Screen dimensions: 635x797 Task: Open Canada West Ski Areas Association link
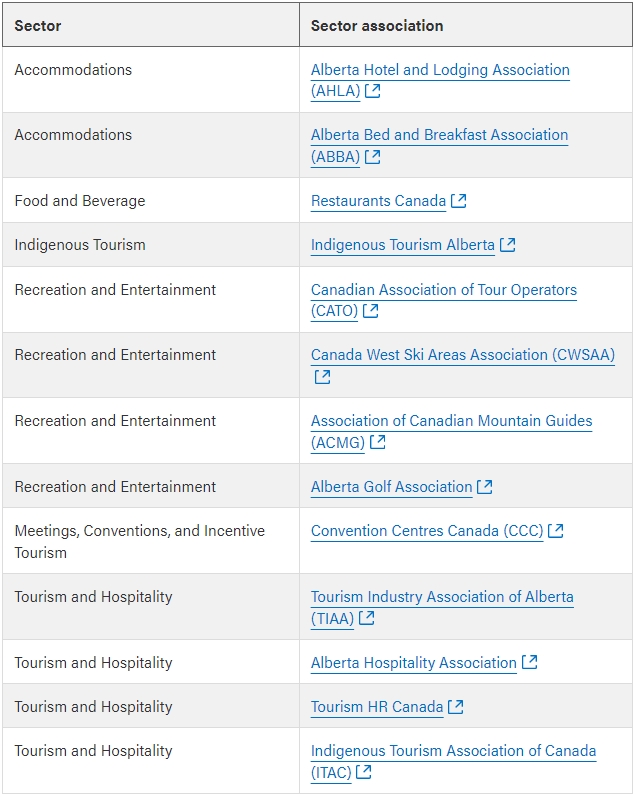(x=462, y=355)
